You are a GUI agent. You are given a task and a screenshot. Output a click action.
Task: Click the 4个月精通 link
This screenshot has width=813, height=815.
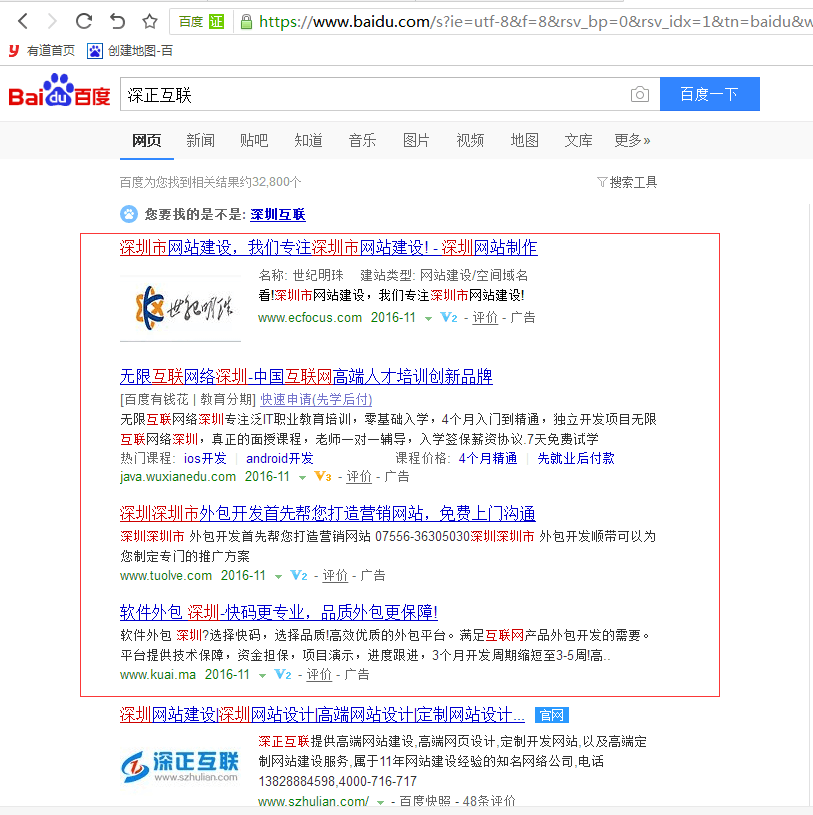point(488,458)
